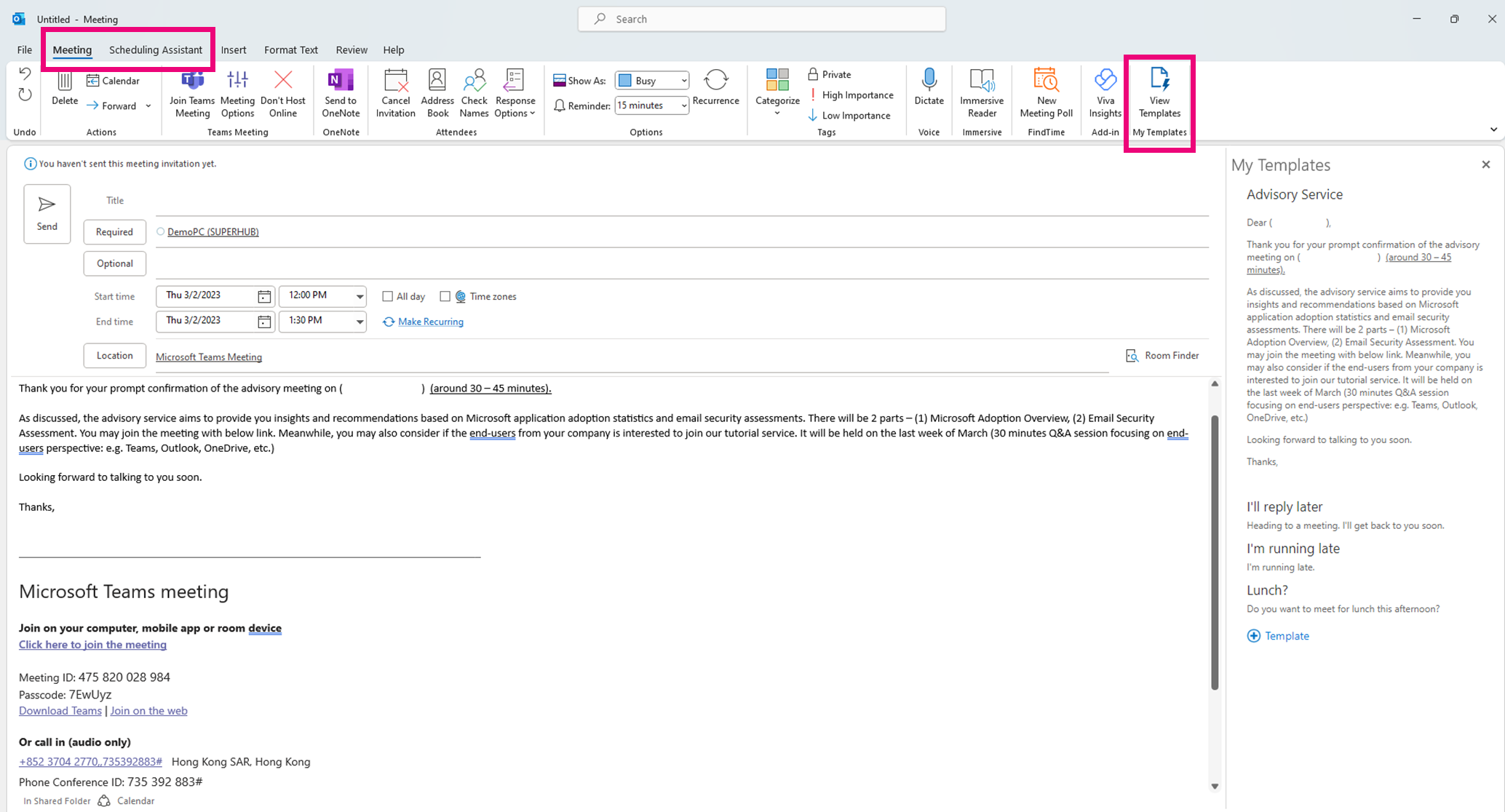Click the Optional attendees button

tap(115, 263)
